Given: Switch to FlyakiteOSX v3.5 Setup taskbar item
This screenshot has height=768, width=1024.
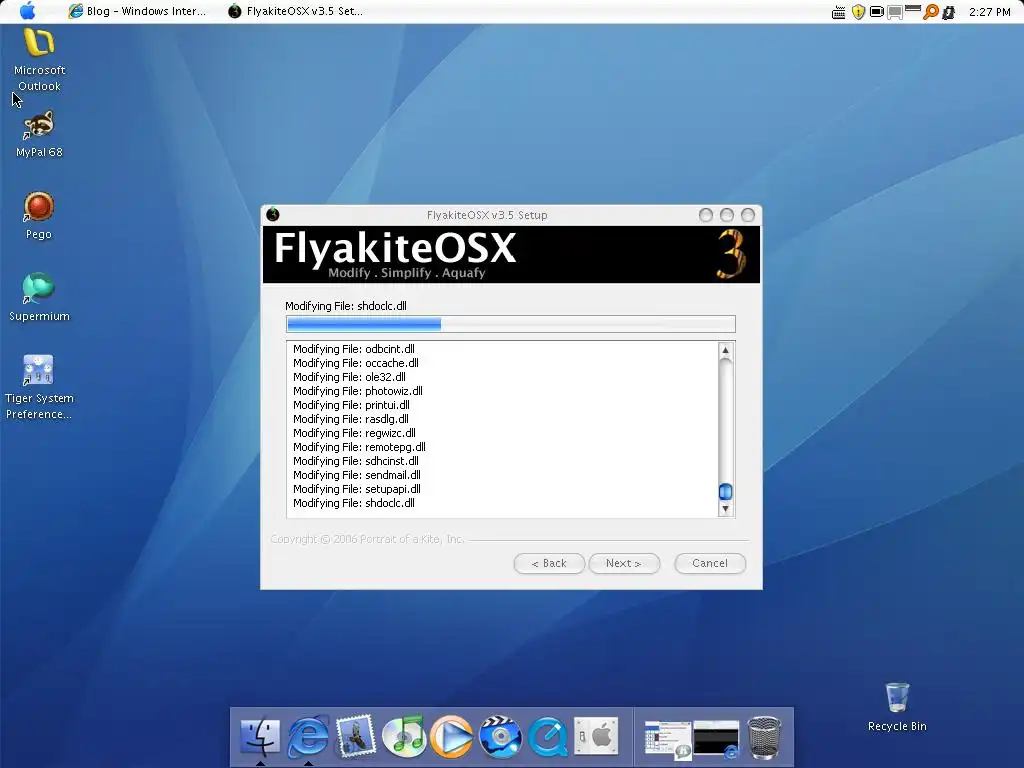Looking at the screenshot, I should (x=296, y=11).
